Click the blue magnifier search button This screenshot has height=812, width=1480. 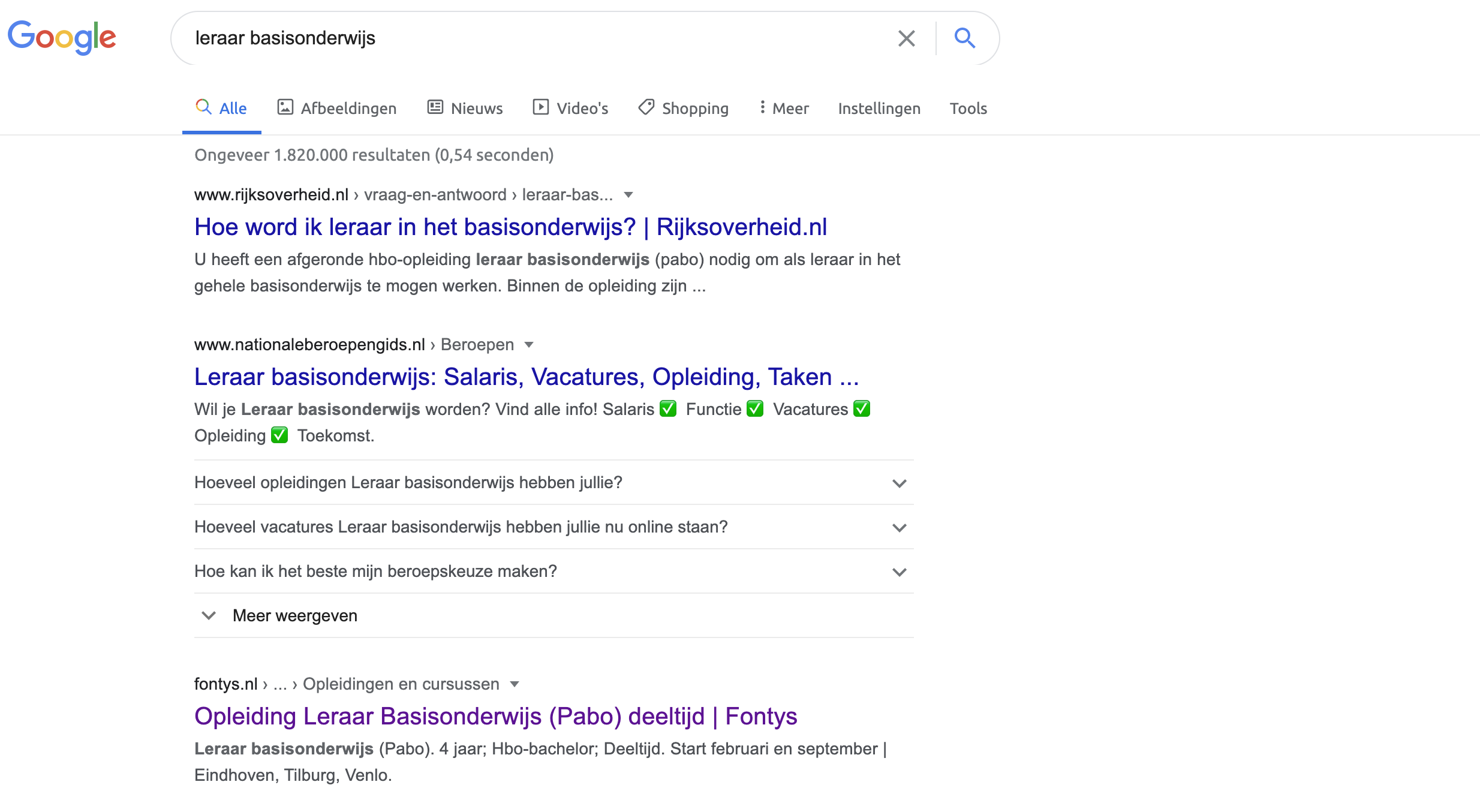pos(964,38)
